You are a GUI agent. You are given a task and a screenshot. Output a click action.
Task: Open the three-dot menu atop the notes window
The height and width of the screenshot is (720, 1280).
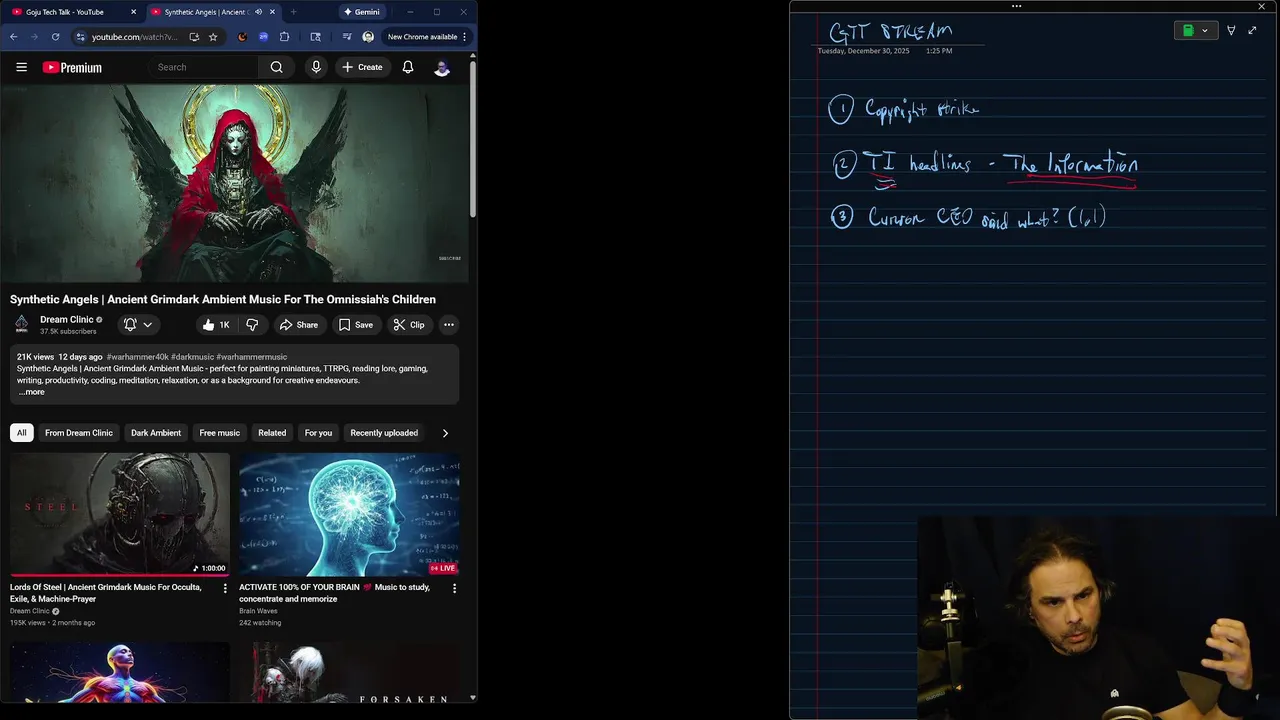point(1016,6)
